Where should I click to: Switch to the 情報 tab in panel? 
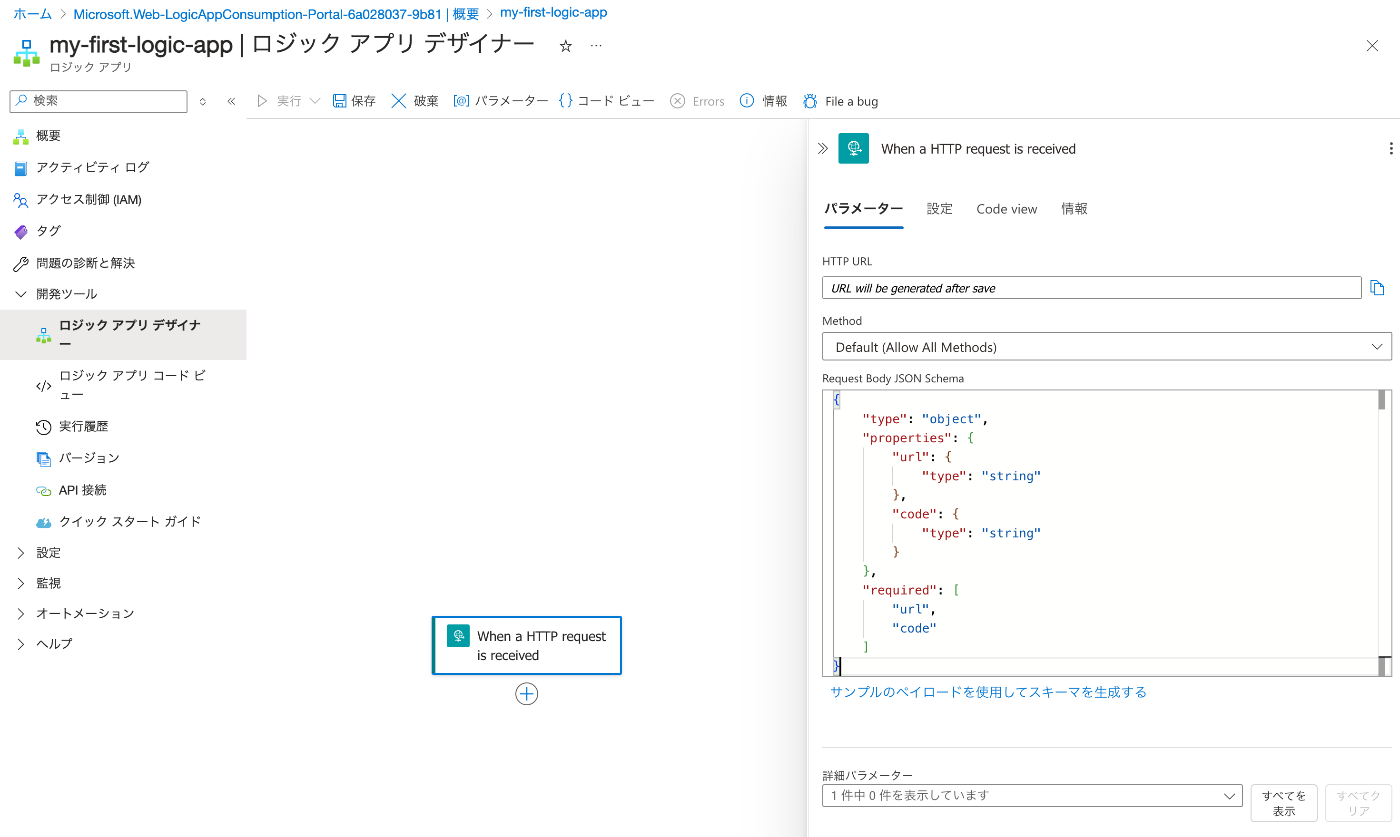[x=1075, y=209]
